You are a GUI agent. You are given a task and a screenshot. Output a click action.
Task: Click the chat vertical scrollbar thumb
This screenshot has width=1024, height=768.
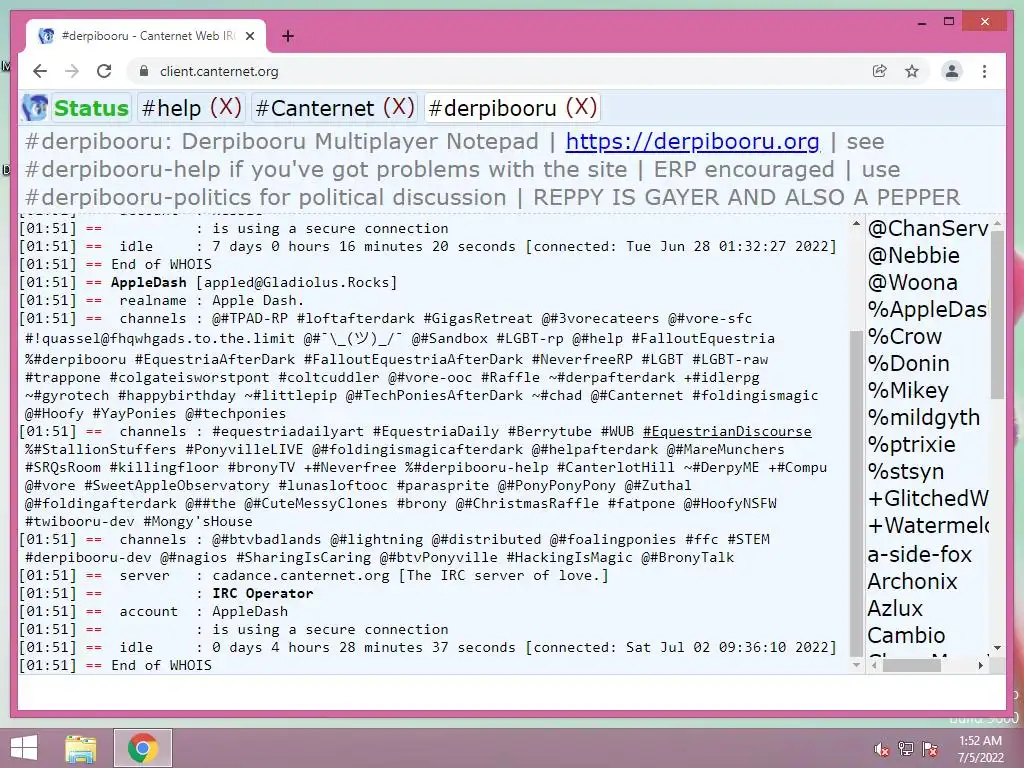point(856,493)
